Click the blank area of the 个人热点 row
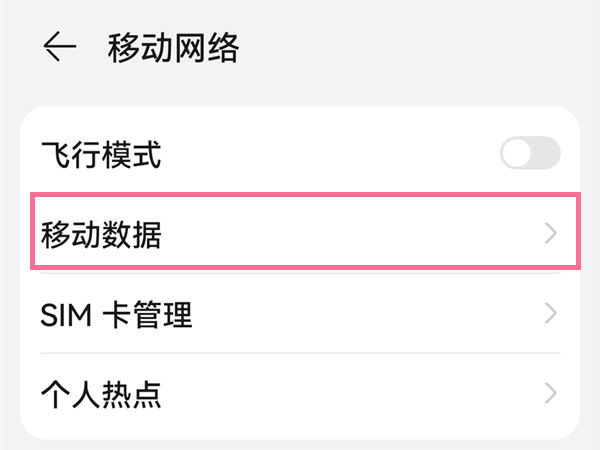The image size is (600, 450). tap(352, 394)
